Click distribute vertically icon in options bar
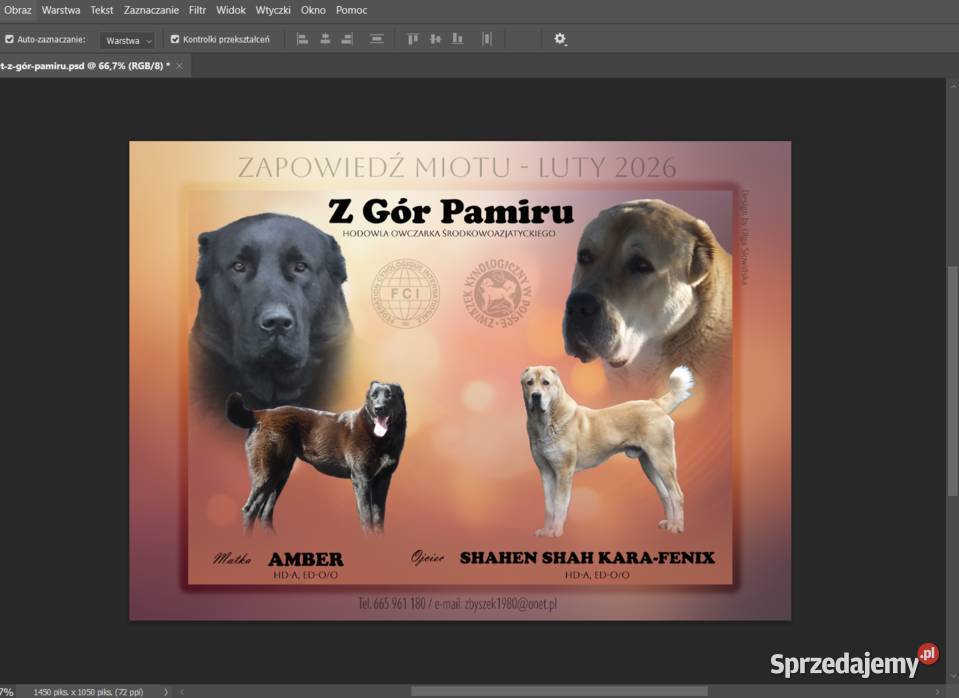 point(377,39)
